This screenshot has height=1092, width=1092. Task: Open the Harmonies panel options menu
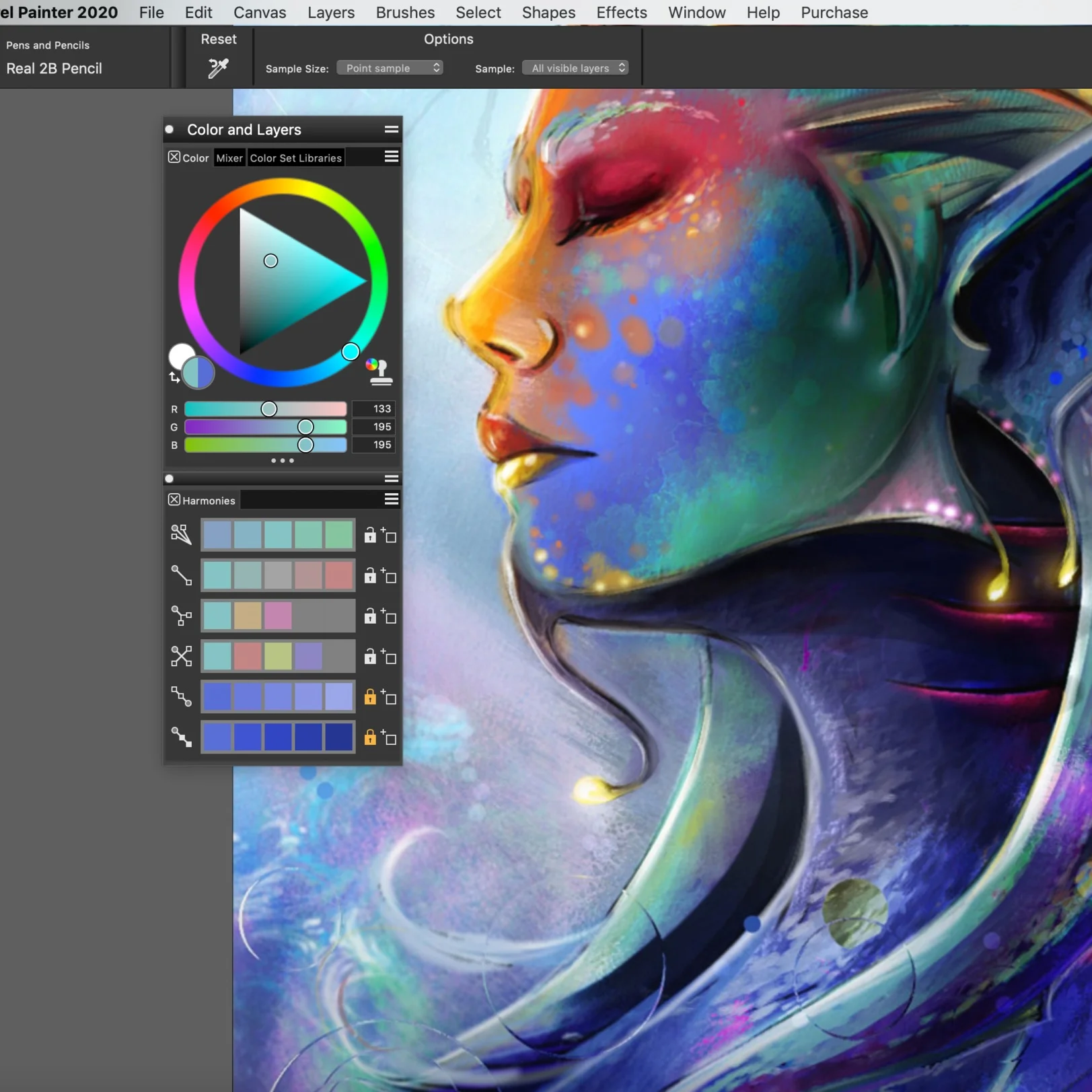coord(392,499)
